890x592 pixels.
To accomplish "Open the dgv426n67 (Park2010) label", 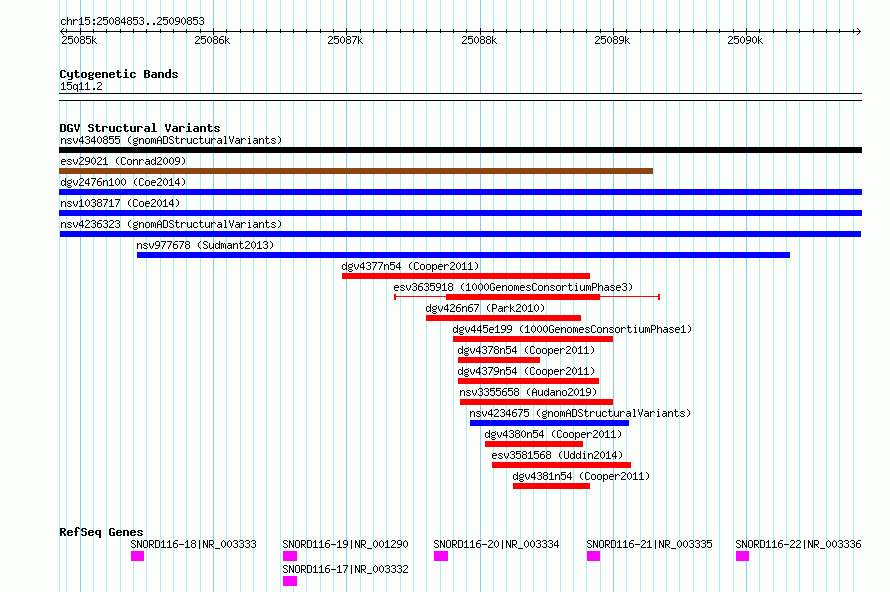I will 485,308.
